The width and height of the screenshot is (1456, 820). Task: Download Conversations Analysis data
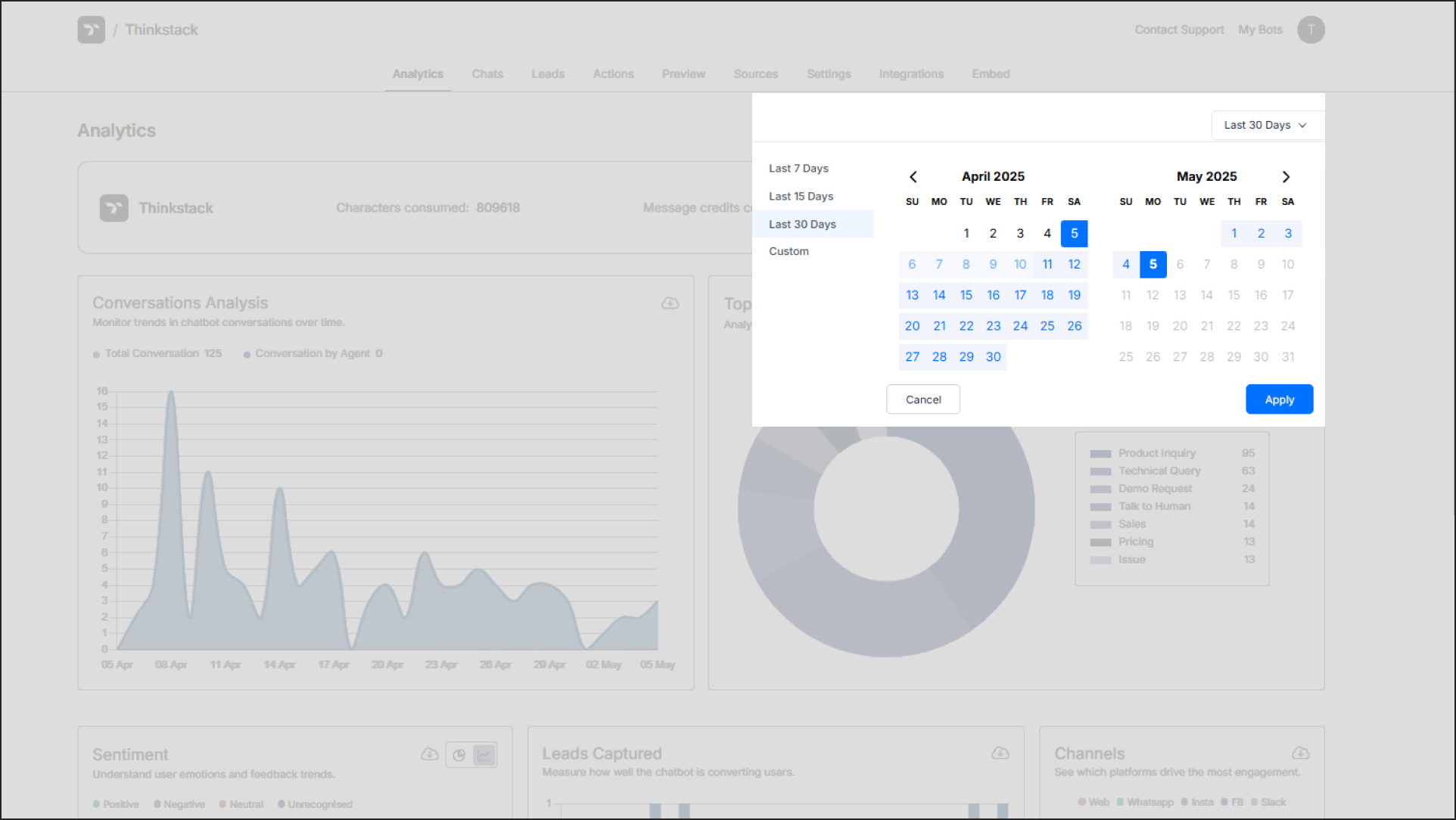pos(670,303)
